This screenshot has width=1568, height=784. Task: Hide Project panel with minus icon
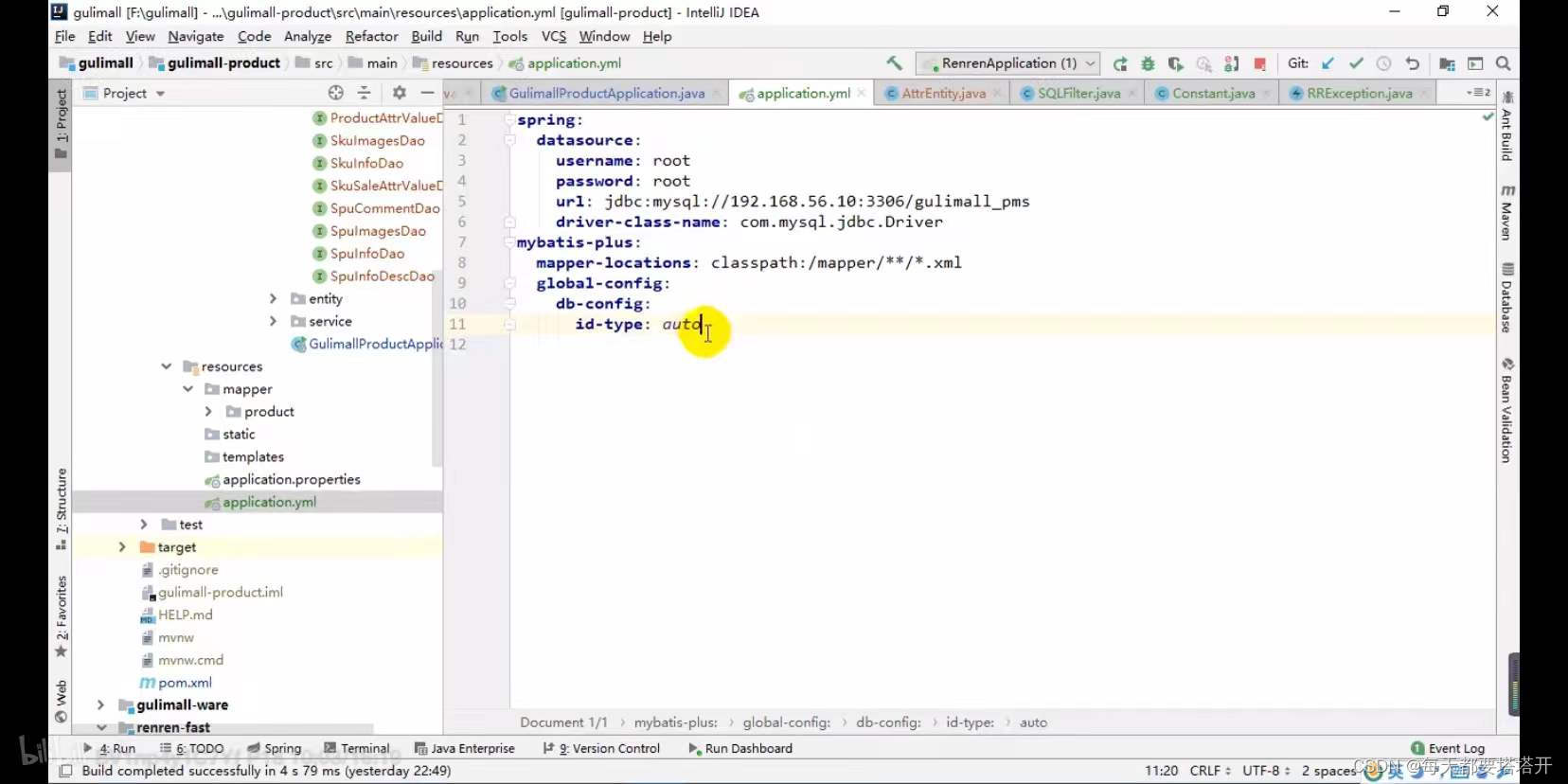pos(427,93)
